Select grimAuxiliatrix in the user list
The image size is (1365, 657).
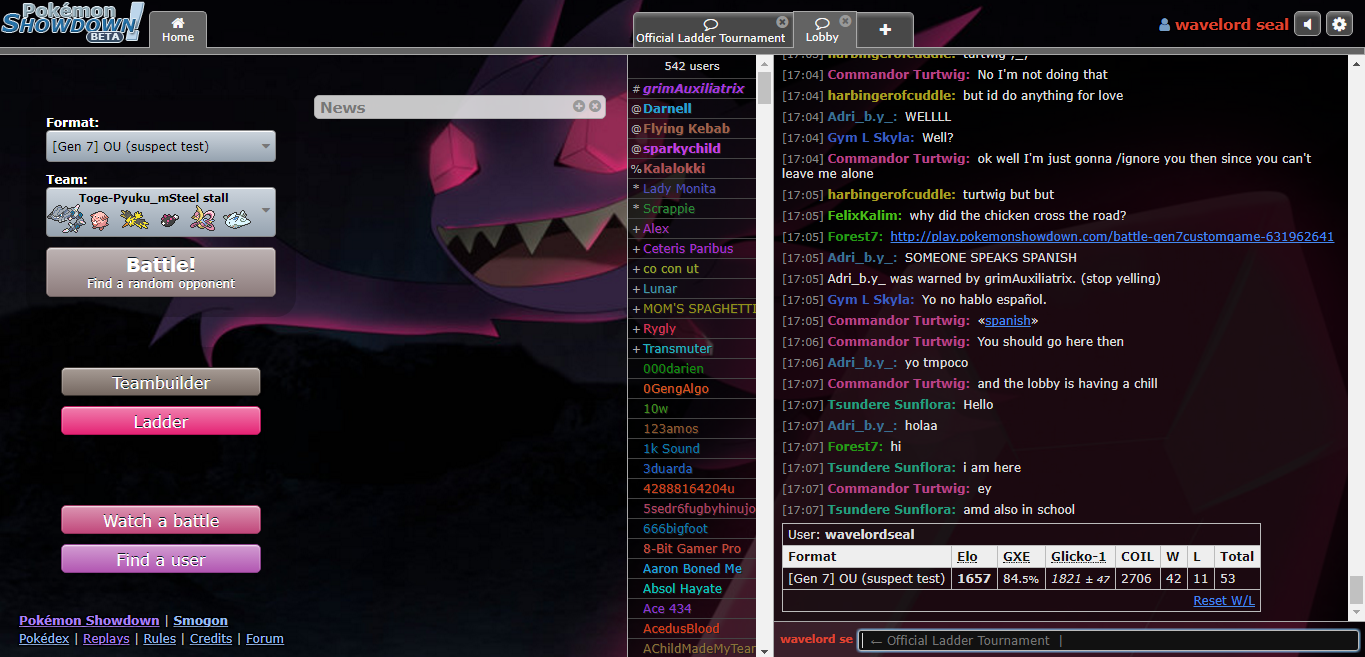692,89
